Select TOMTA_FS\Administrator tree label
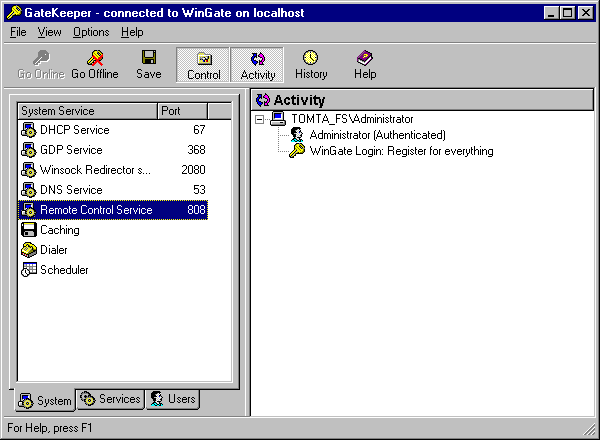 click(352, 119)
